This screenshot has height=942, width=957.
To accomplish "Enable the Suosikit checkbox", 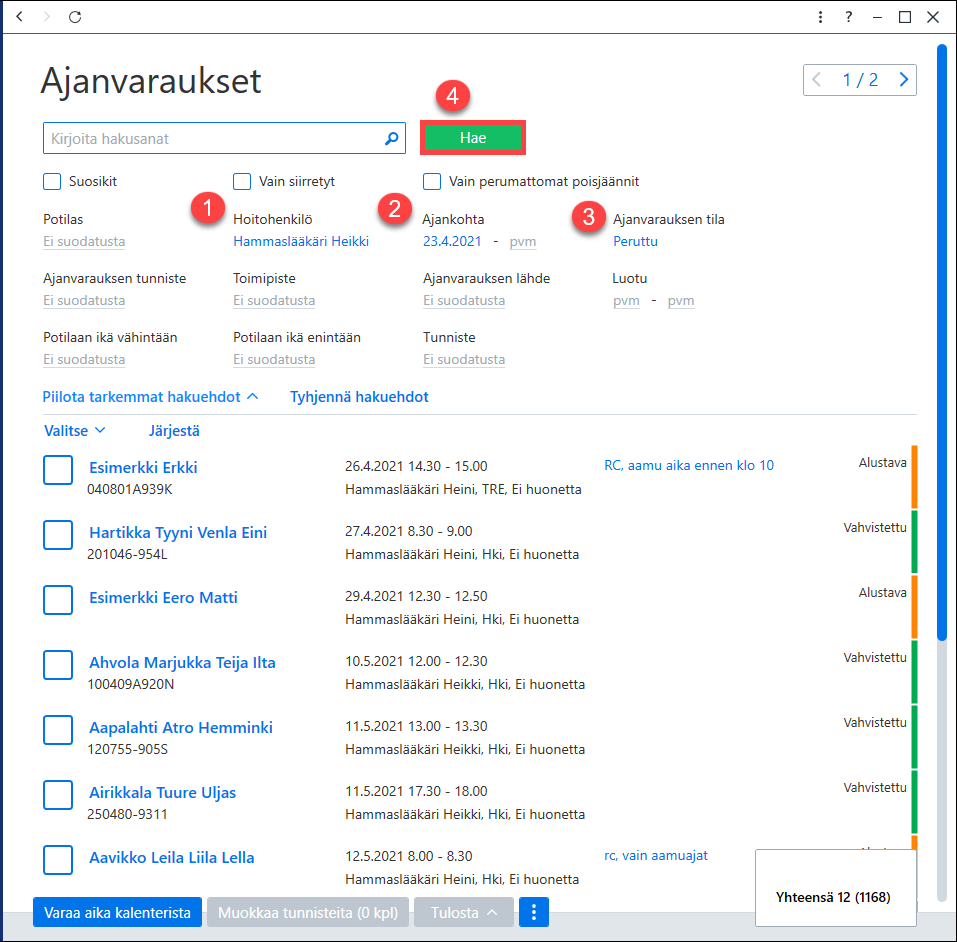I will click(52, 181).
